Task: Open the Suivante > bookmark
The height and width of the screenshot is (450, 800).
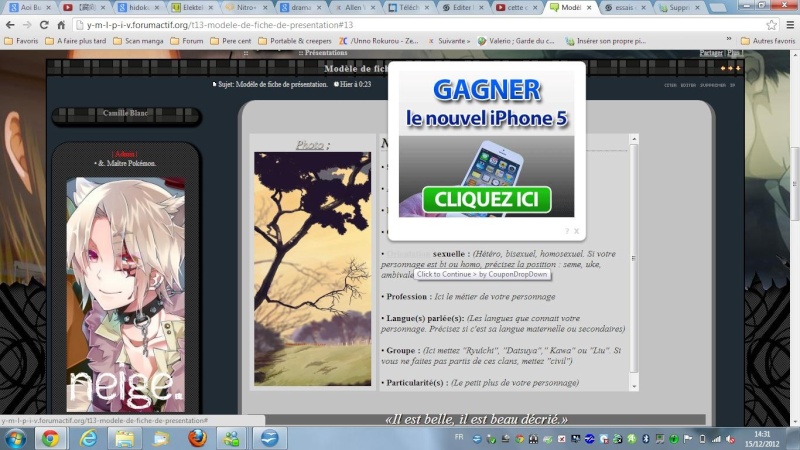Action: coord(449,41)
